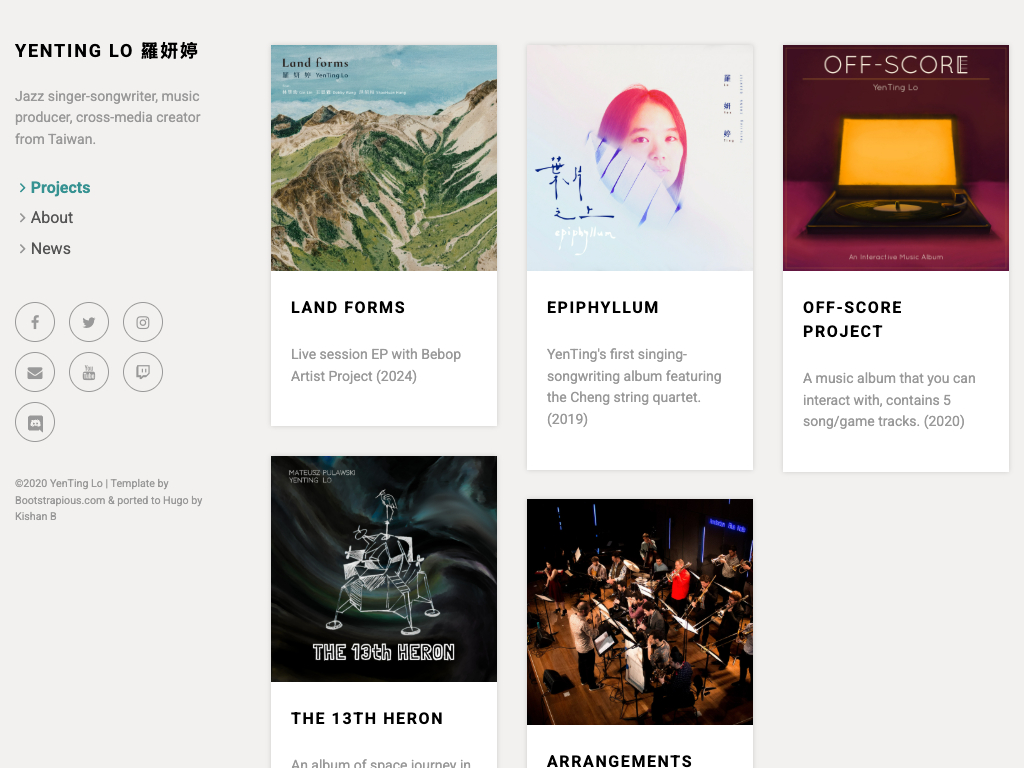The height and width of the screenshot is (768, 1024).
Task: Open the Discord social icon
Action: (35, 423)
